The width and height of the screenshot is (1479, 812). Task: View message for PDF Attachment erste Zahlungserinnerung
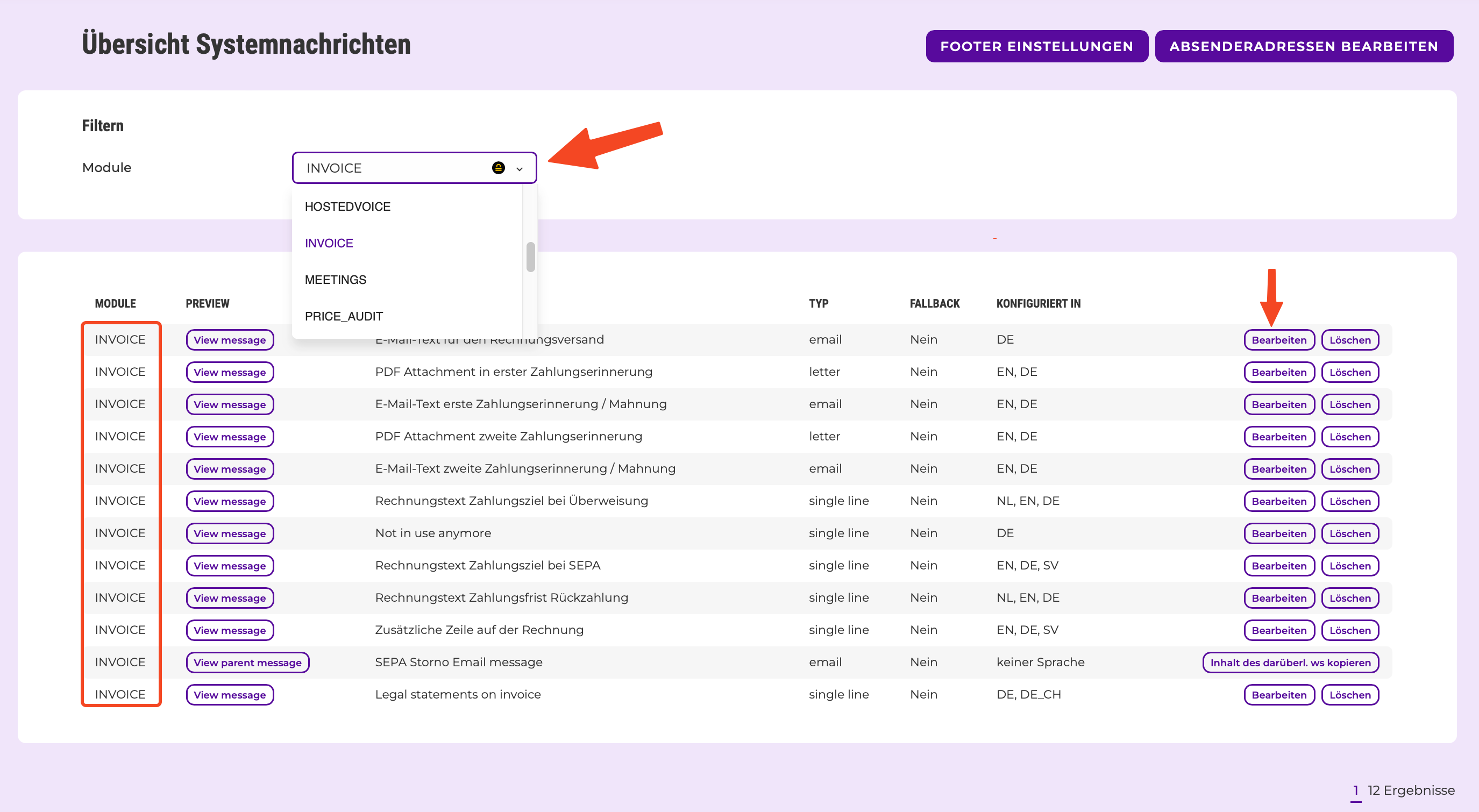pyautogui.click(x=230, y=372)
